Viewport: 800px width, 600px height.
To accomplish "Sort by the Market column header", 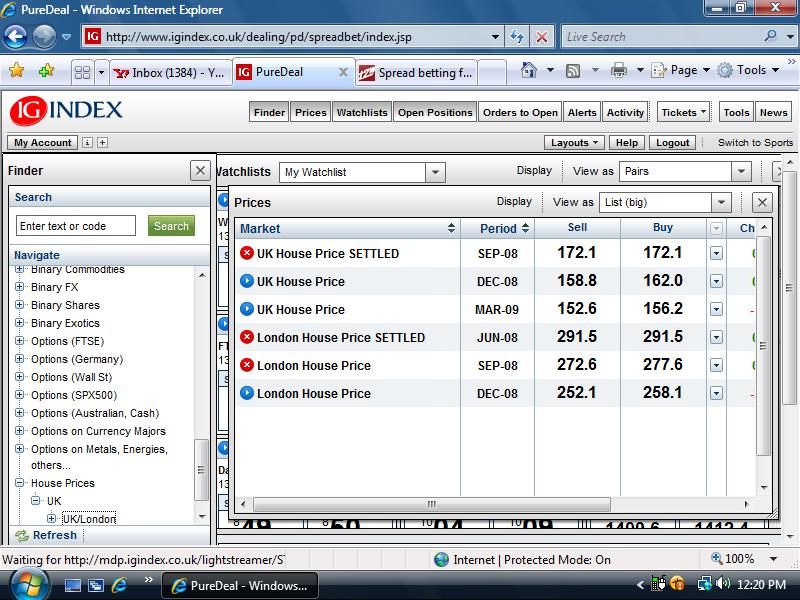I will [347, 229].
